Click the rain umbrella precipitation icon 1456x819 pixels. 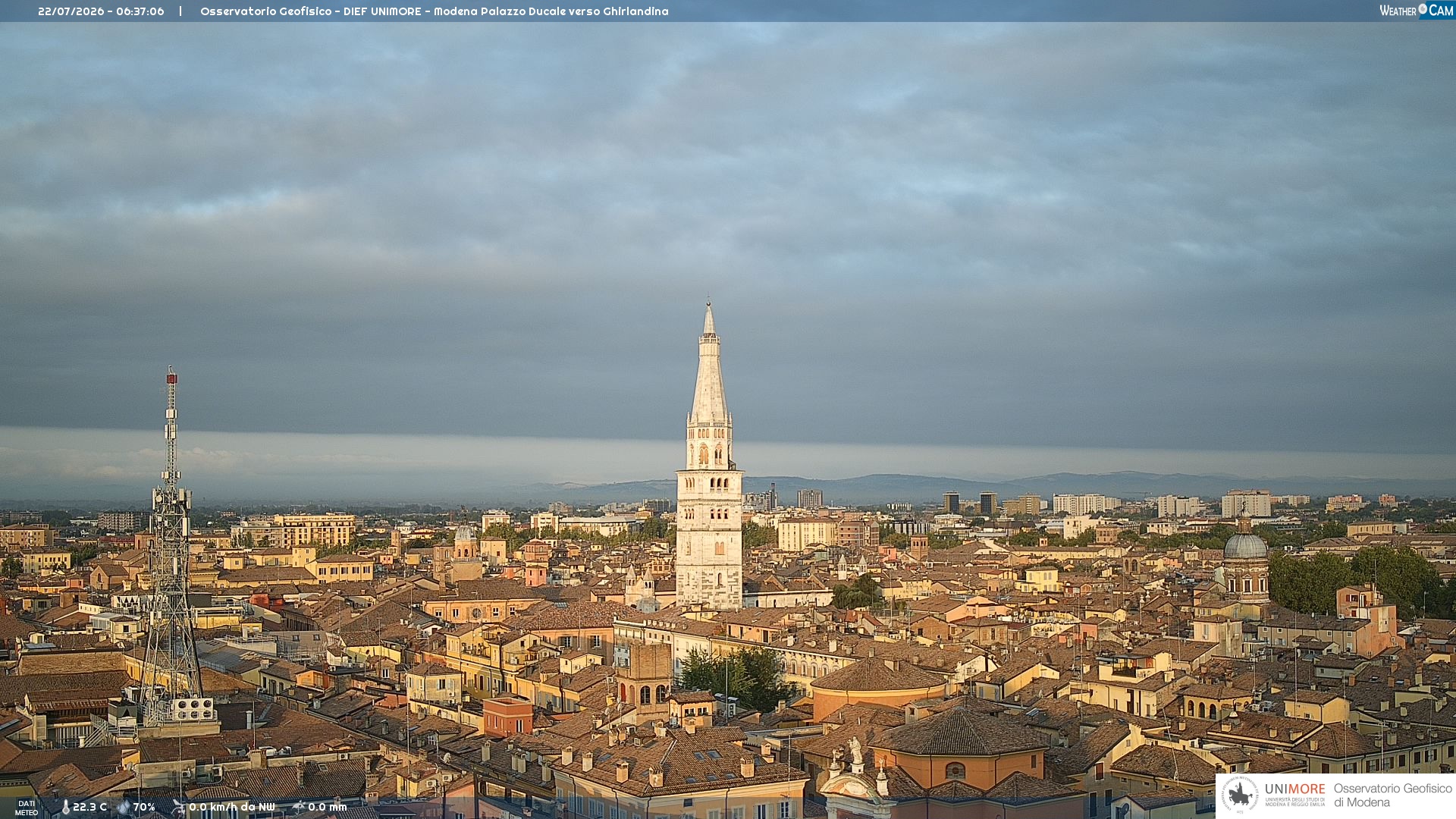298,807
